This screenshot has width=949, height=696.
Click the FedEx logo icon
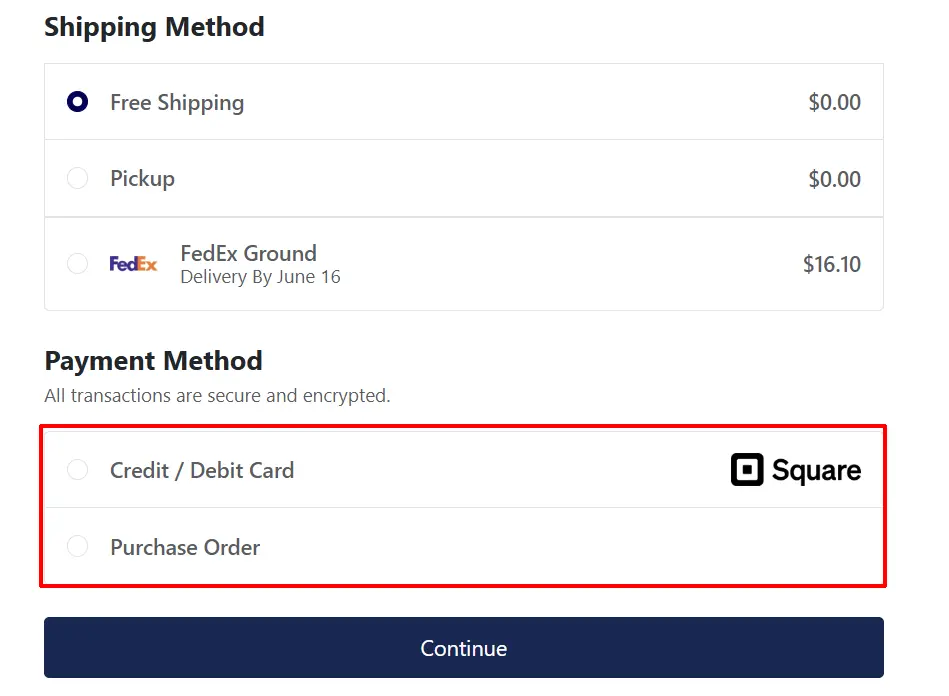tap(133, 264)
